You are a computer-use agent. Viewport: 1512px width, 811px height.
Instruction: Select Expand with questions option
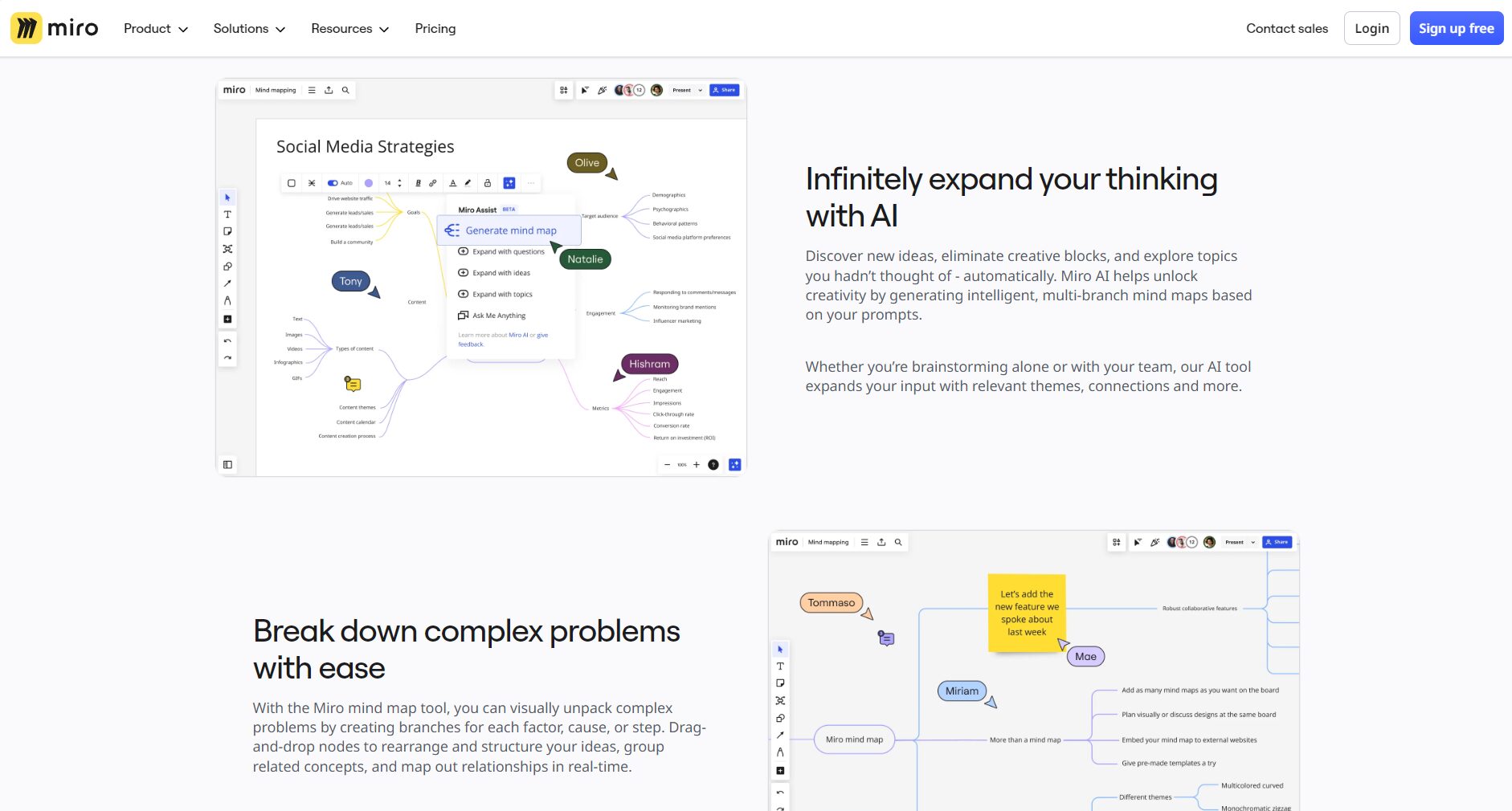coord(508,251)
